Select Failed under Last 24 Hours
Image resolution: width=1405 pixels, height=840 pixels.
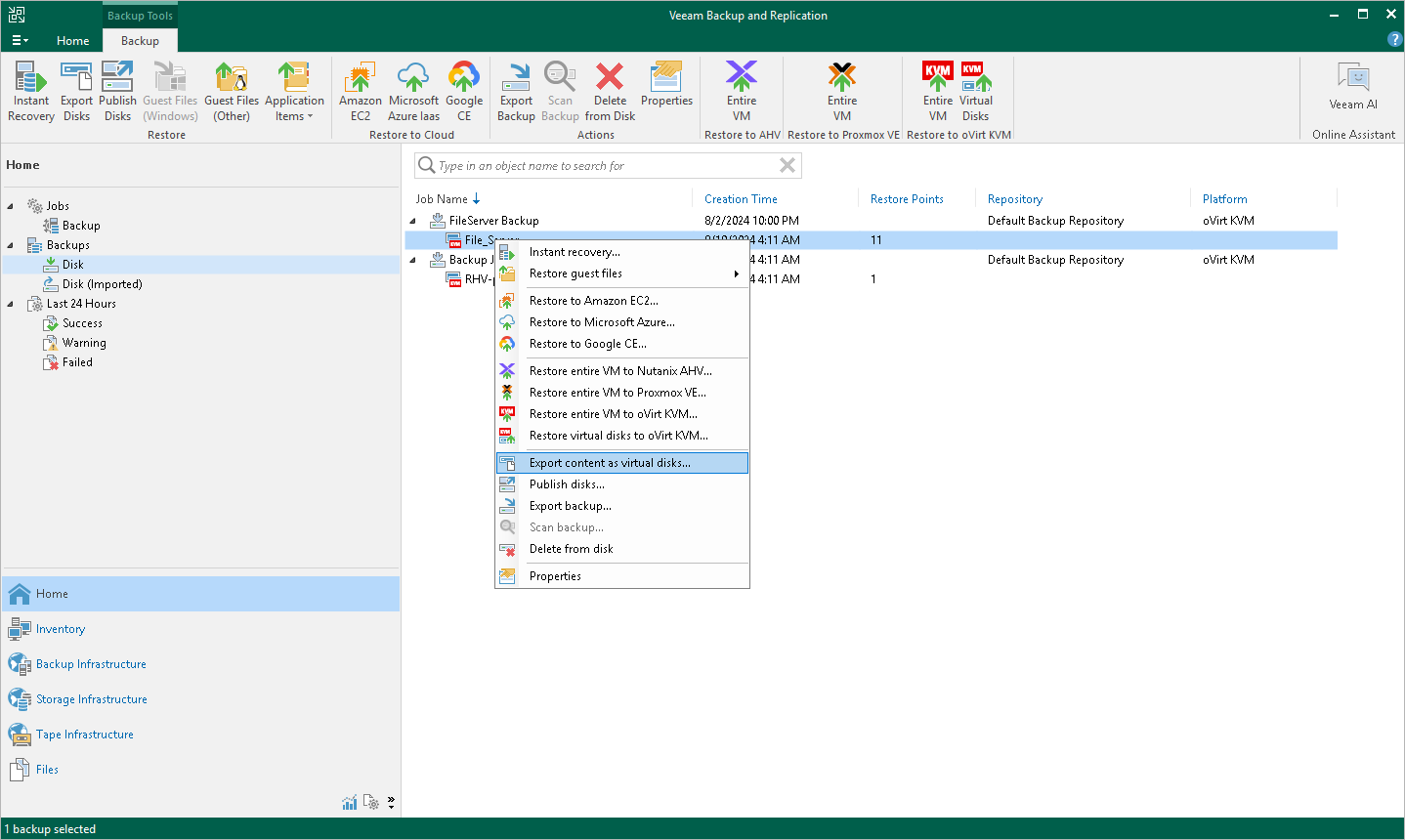pyautogui.click(x=77, y=362)
